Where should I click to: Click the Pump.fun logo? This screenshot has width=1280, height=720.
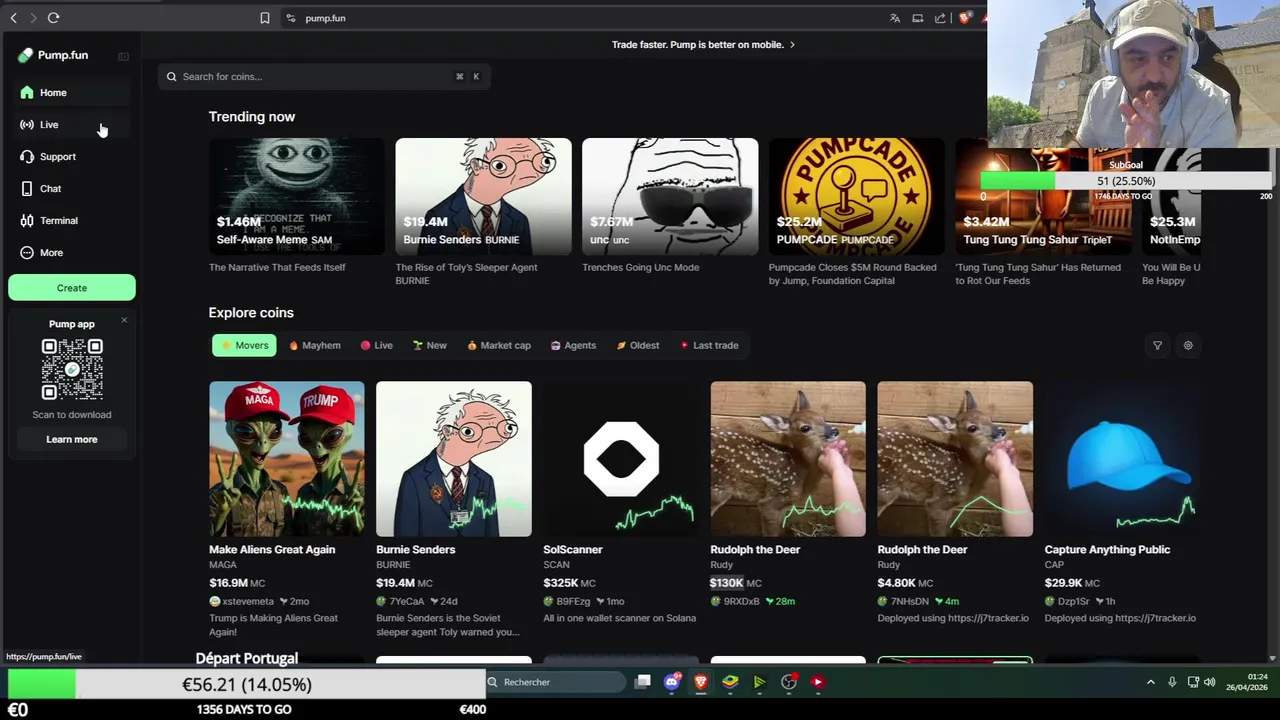coord(53,55)
